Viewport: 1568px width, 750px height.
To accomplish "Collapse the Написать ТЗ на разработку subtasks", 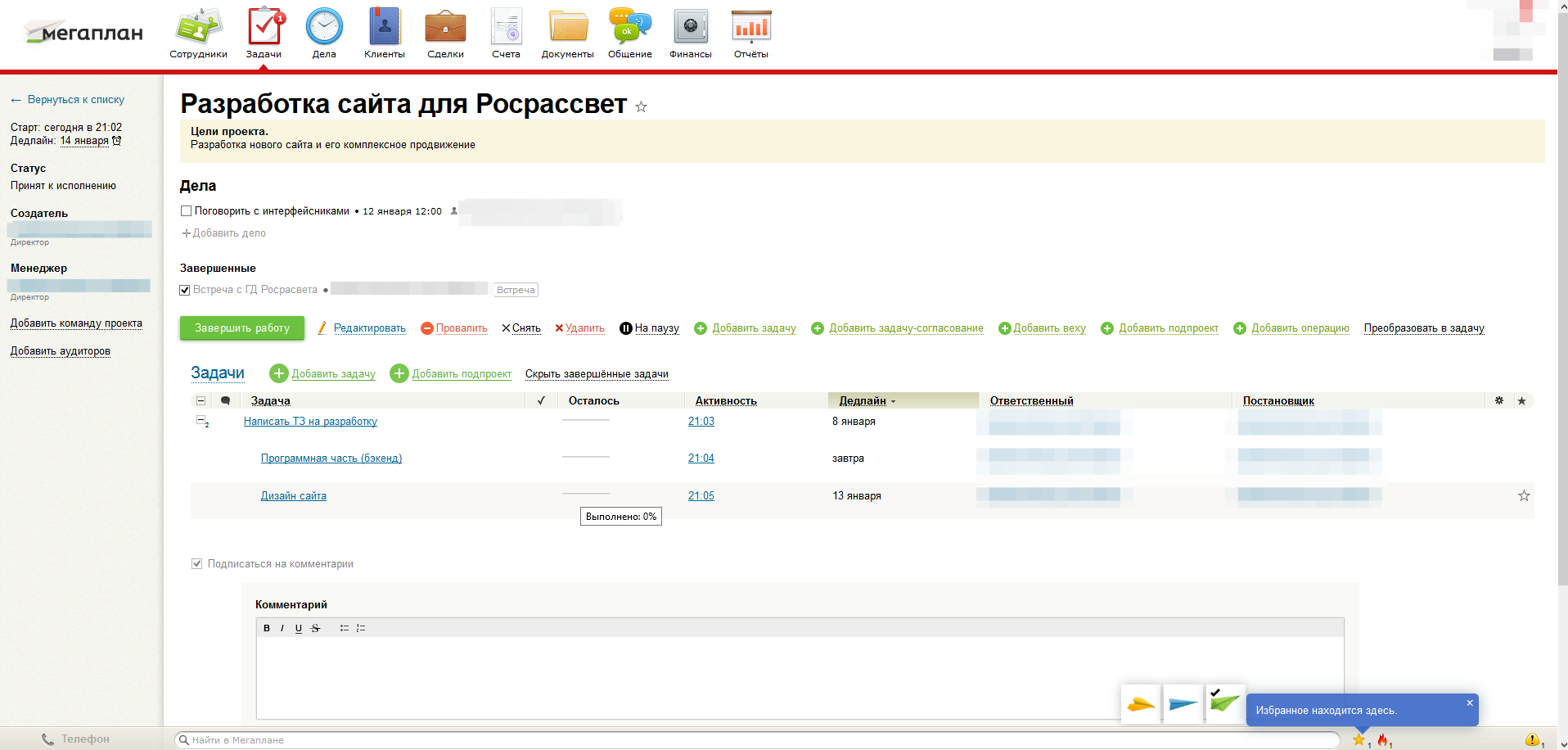I will tap(201, 421).
